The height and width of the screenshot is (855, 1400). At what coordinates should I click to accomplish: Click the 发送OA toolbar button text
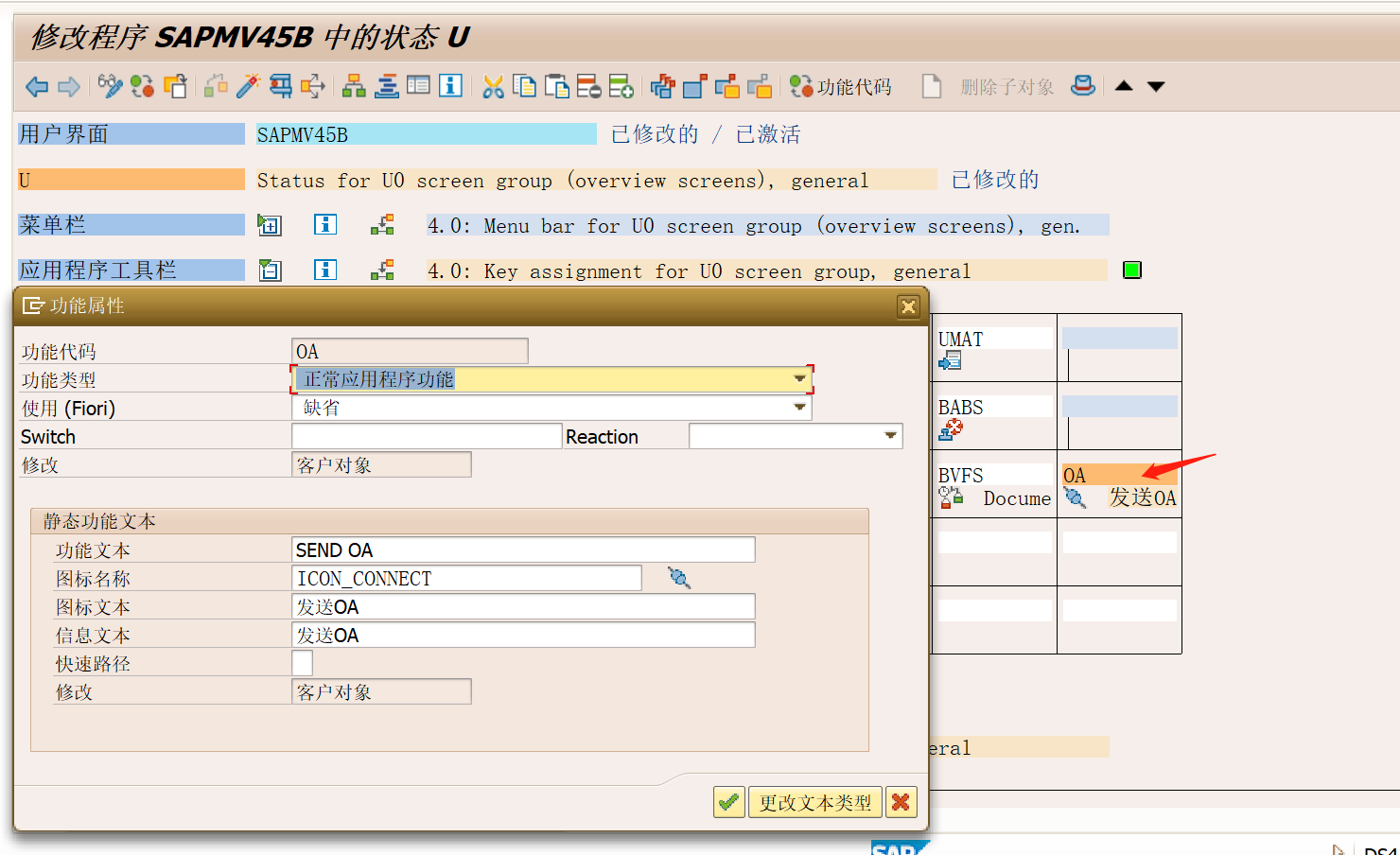pyautogui.click(x=1143, y=498)
